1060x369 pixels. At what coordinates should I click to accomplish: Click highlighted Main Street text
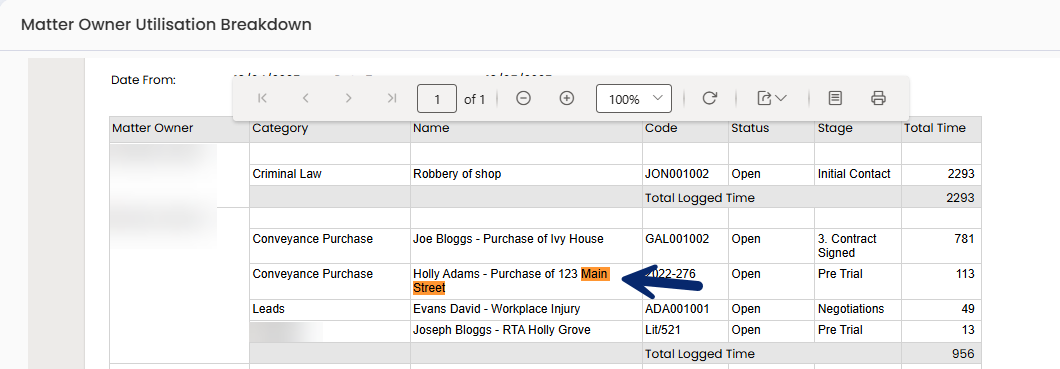click(x=511, y=281)
